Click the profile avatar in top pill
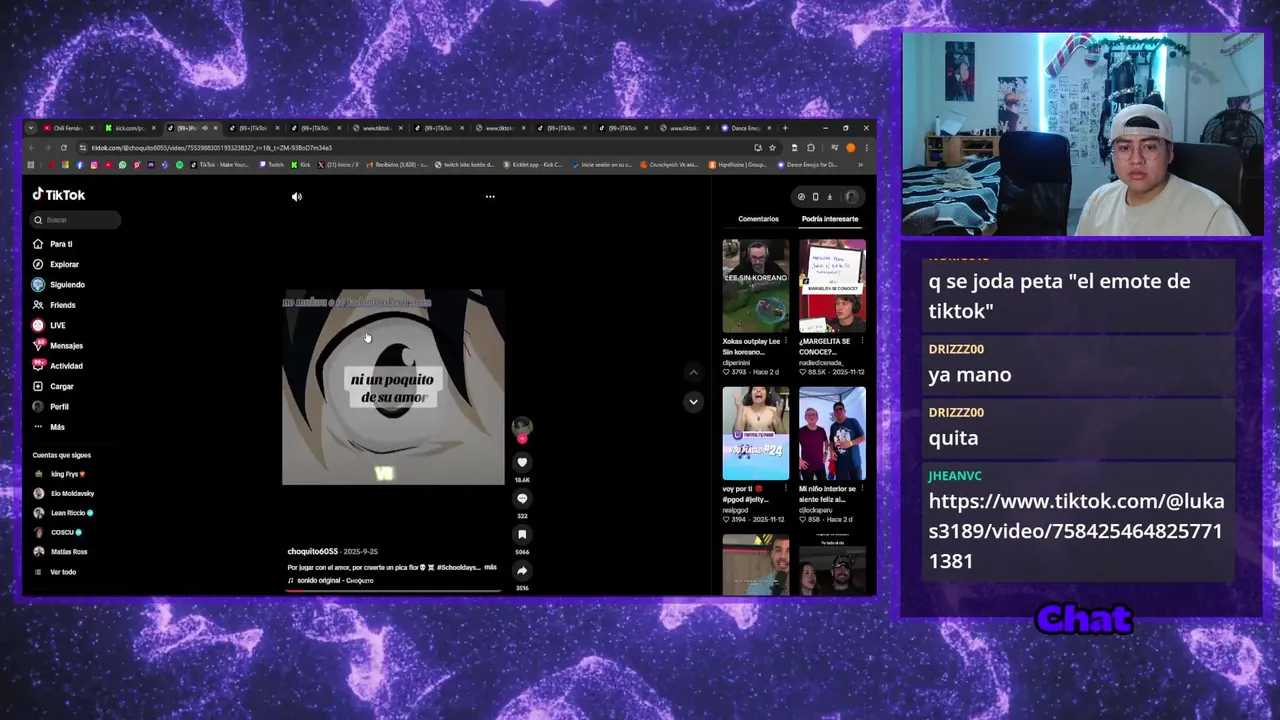The image size is (1280, 720). coord(851,197)
